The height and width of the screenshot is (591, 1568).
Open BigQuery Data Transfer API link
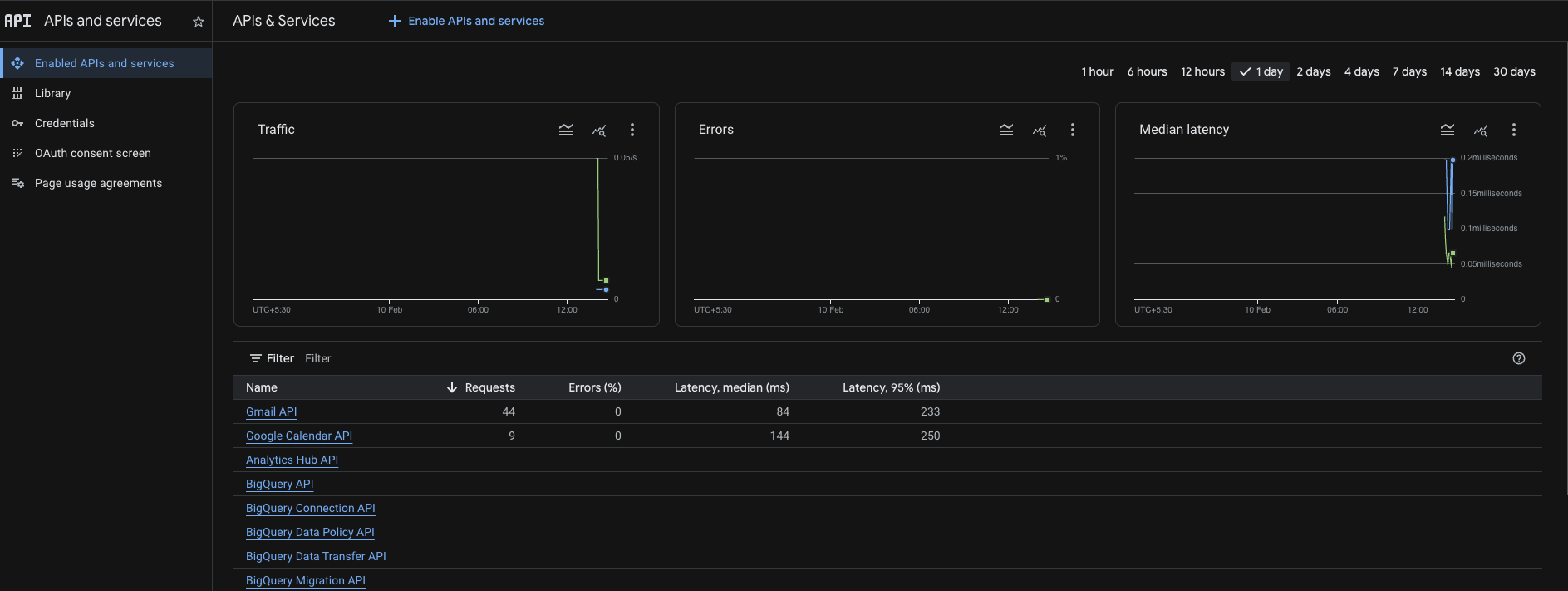click(316, 556)
